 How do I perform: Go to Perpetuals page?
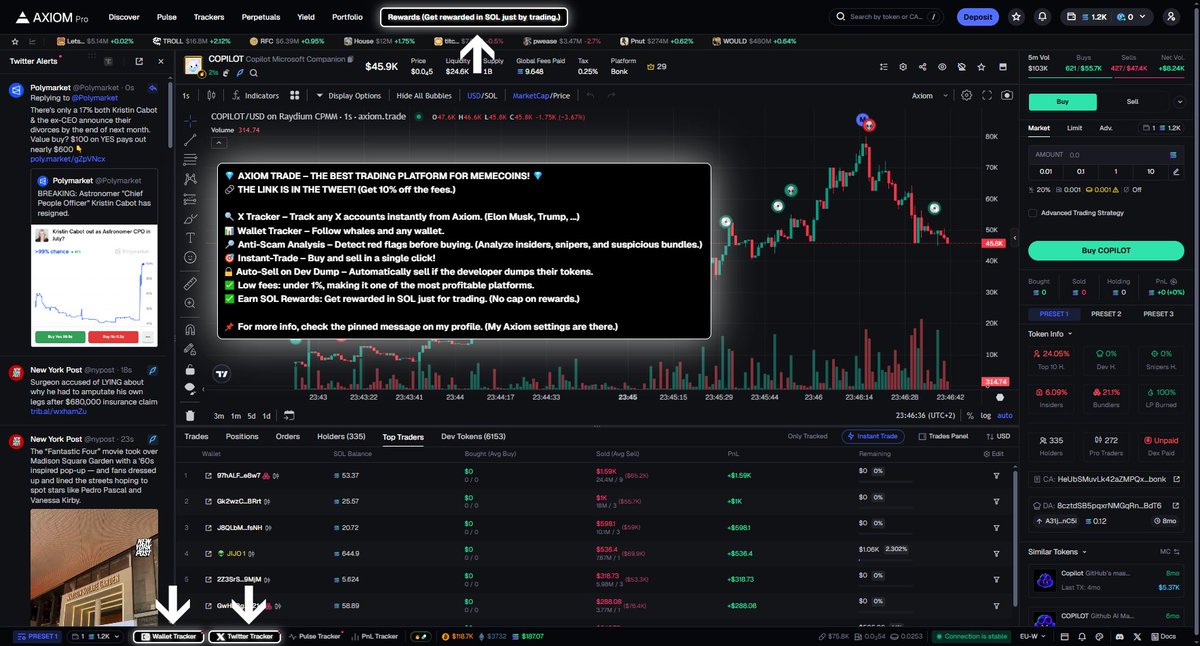[260, 17]
